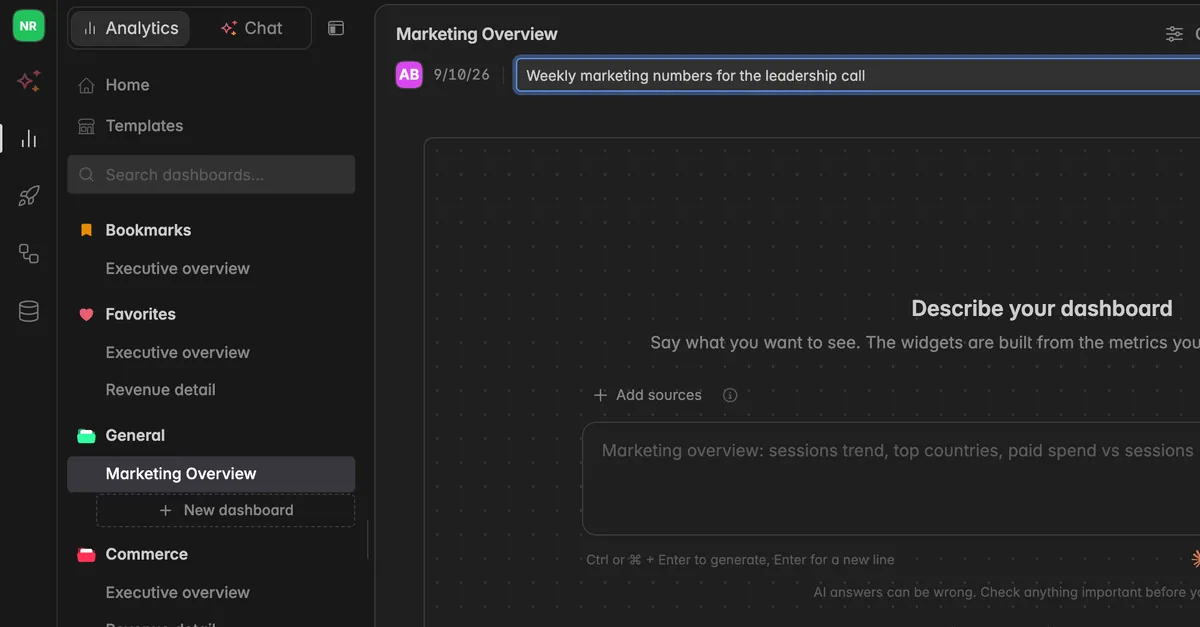
Task: Click the info icon beside Add sources
Action: (730, 395)
